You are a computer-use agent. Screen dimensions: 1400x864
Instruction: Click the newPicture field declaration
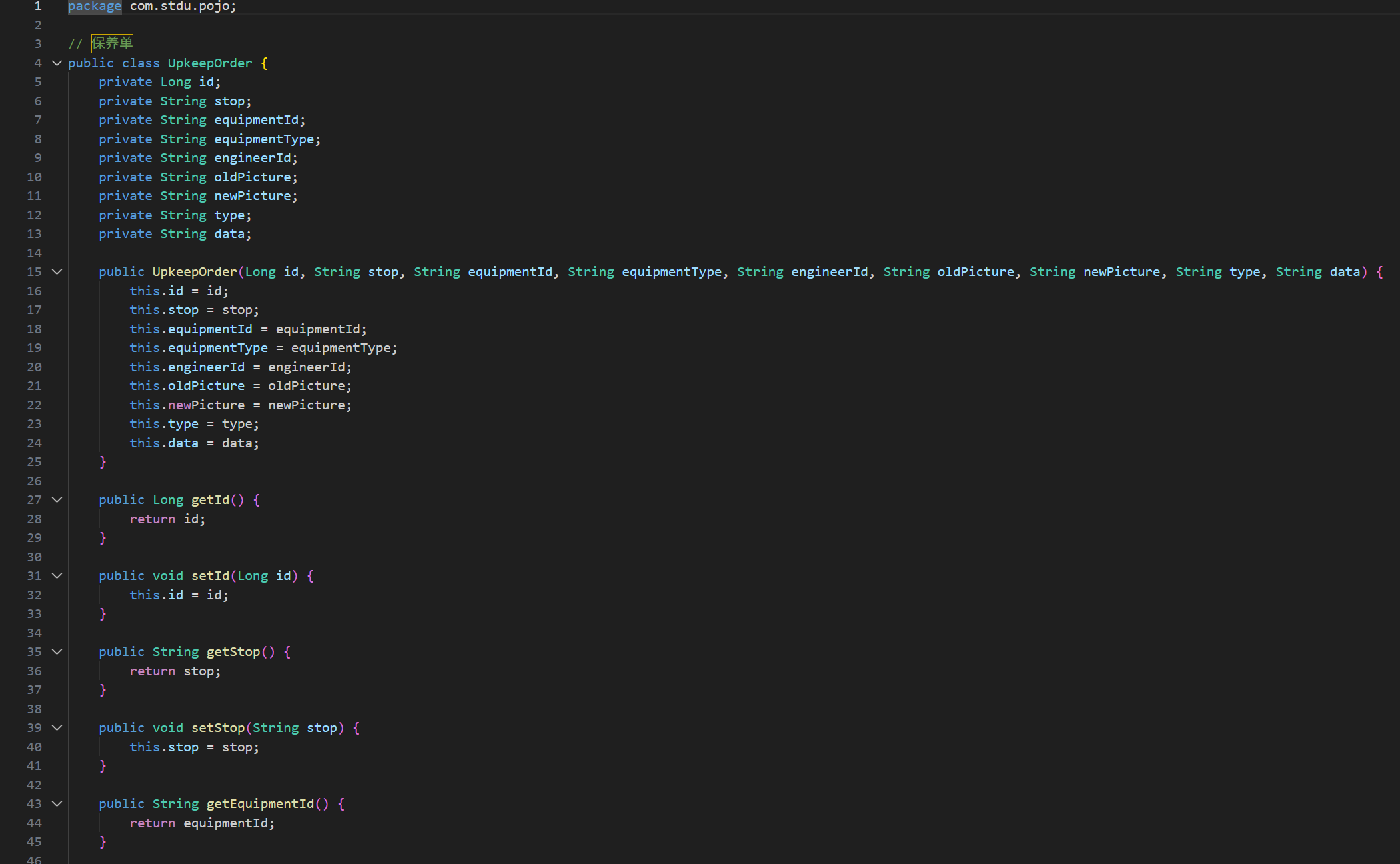(252, 196)
